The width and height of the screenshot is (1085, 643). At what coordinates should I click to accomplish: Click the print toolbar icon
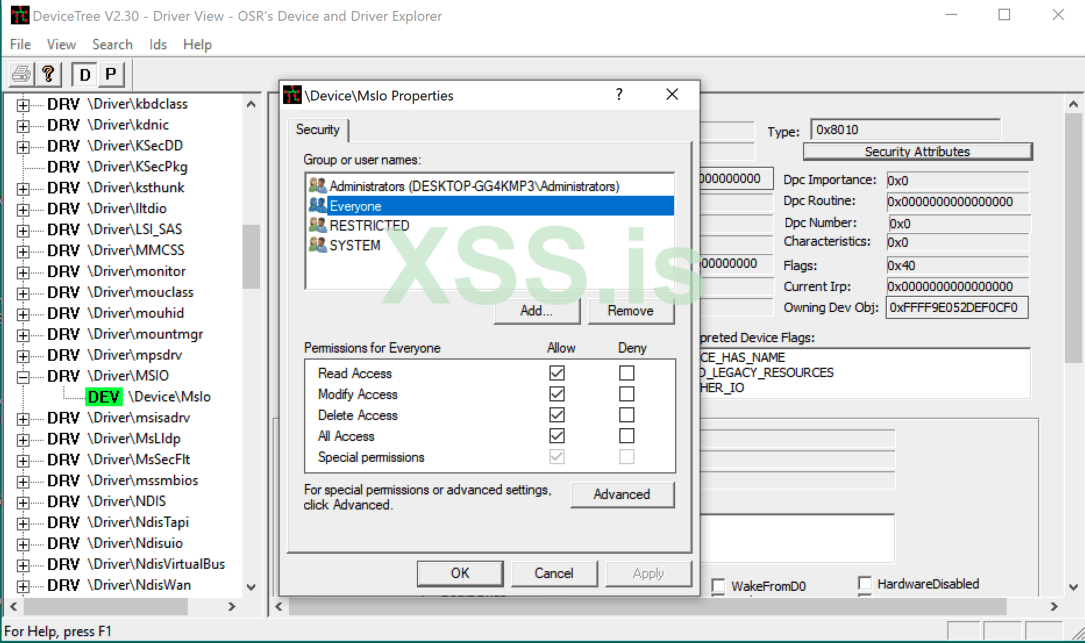(x=21, y=74)
